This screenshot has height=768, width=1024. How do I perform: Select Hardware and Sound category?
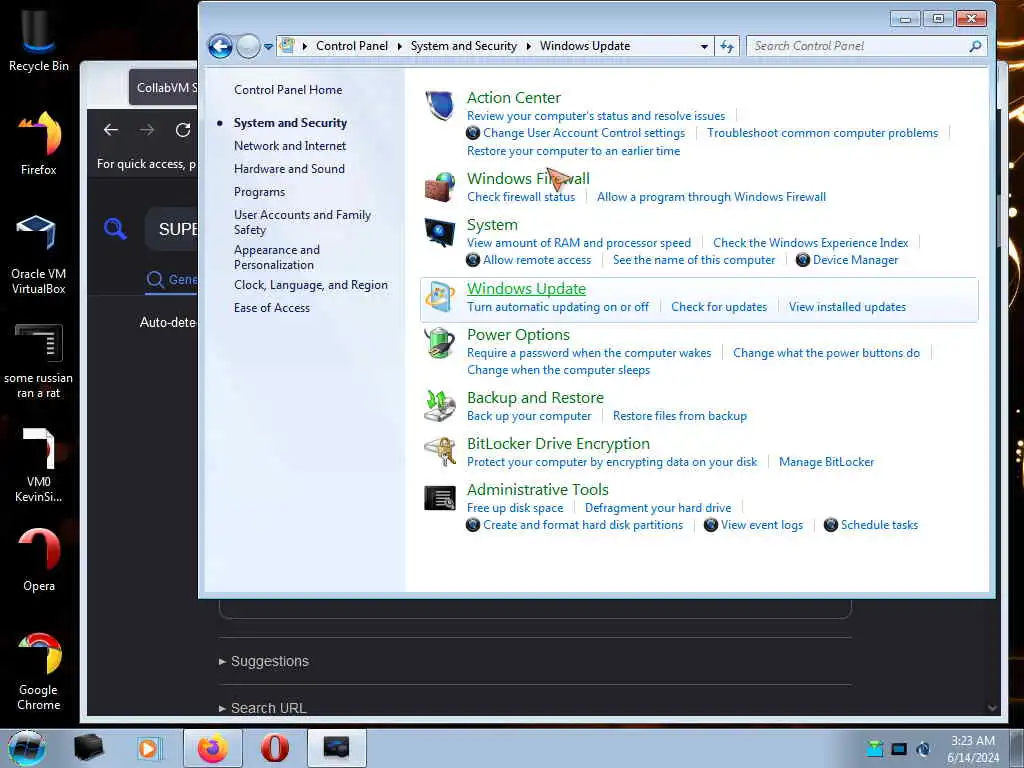pyautogui.click(x=289, y=168)
